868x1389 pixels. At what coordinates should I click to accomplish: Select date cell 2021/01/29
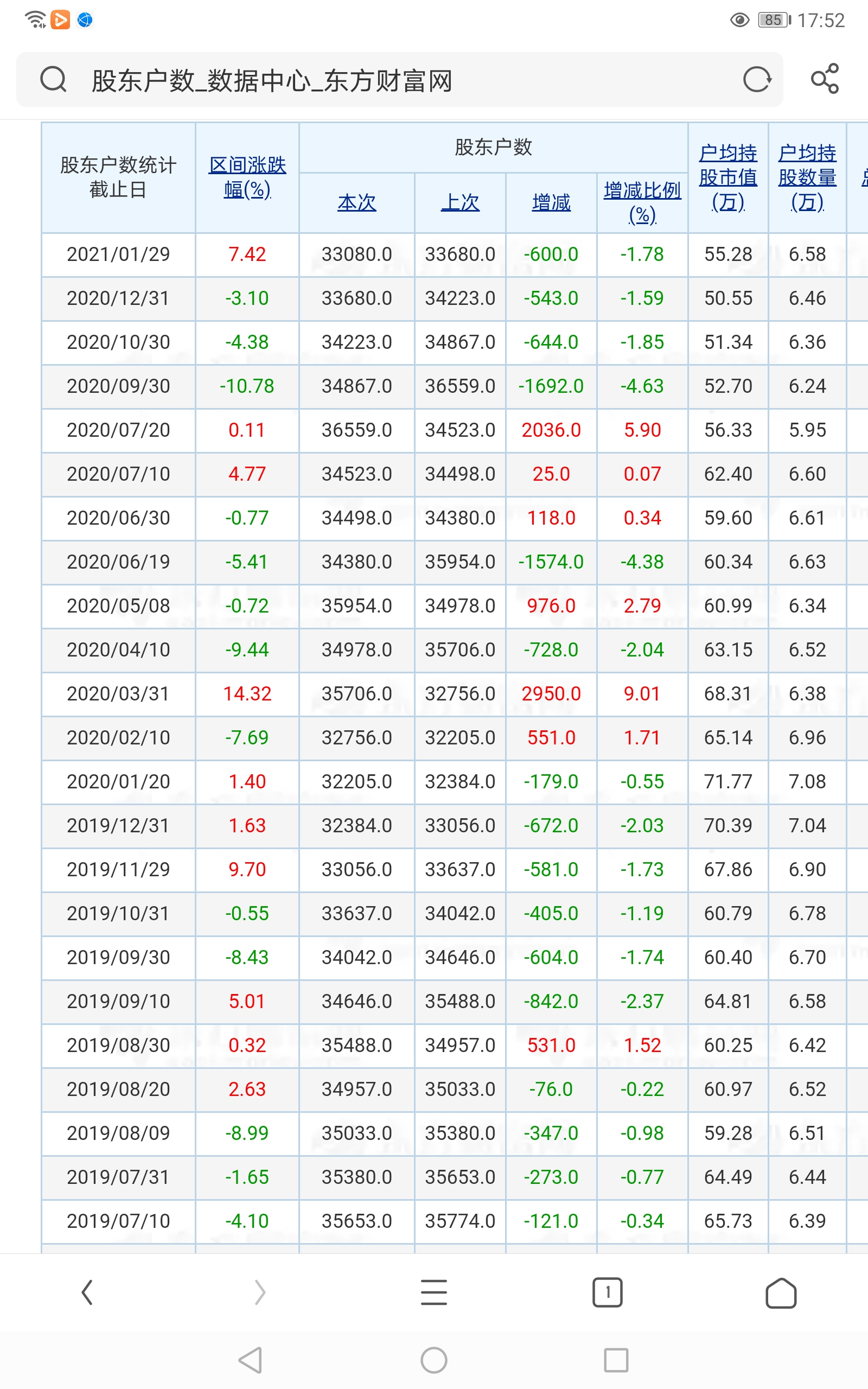point(118,254)
